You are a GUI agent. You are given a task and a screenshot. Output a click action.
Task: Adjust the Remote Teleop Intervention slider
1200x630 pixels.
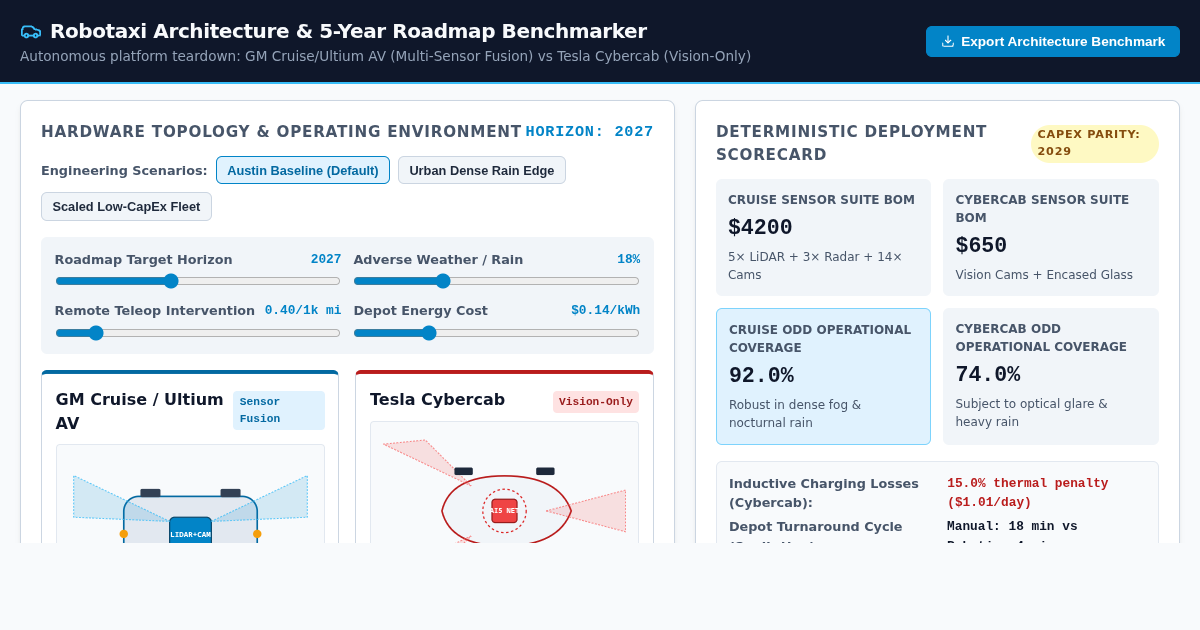[x=198, y=333]
